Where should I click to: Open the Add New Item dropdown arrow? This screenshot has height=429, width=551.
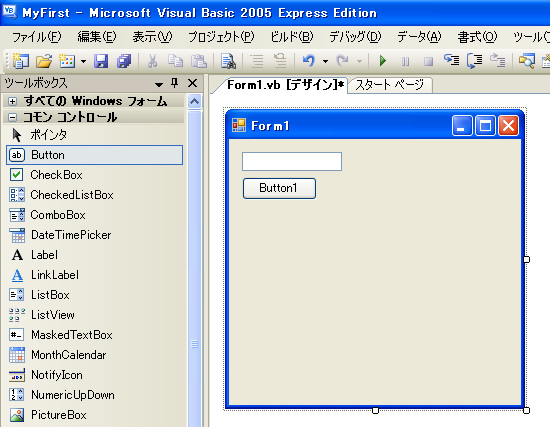point(83,61)
